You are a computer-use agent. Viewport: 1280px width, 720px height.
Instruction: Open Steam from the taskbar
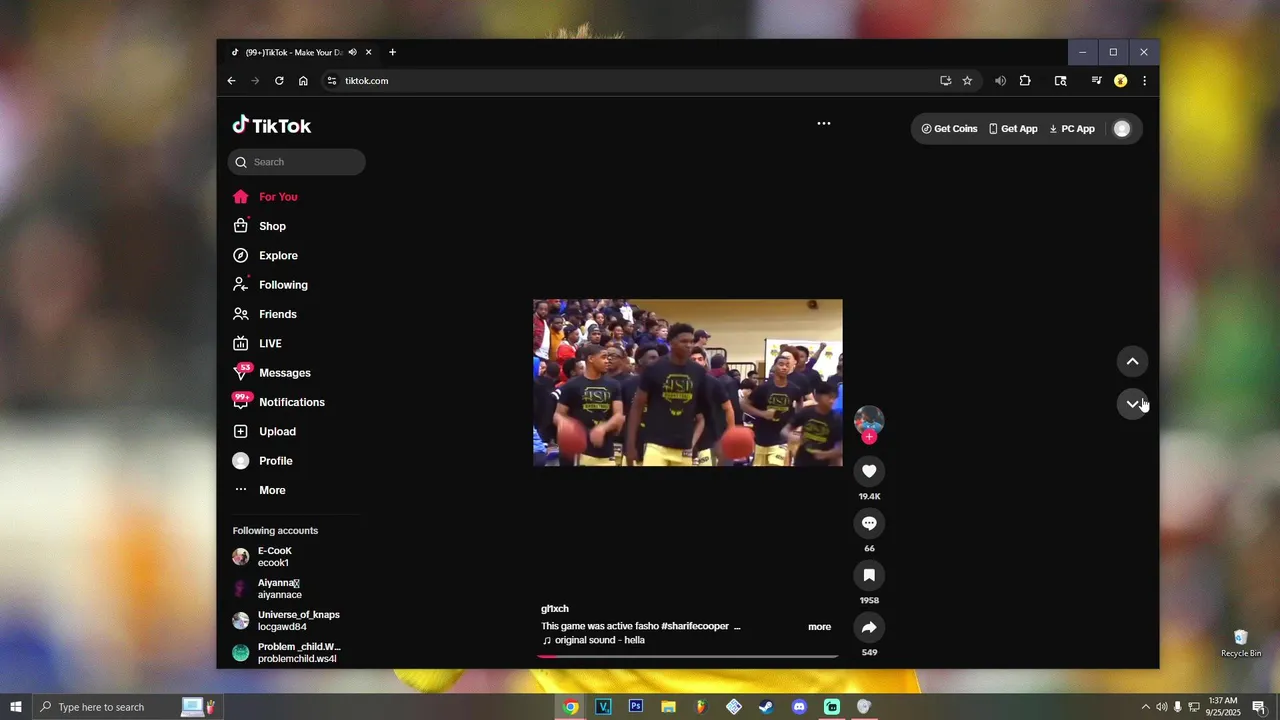(766, 707)
